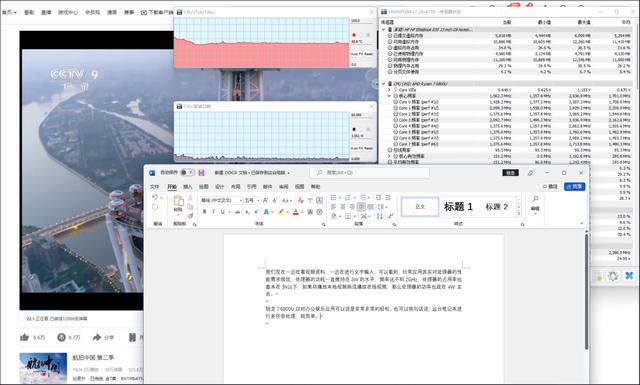
Task: Toggle the AutoSave switch in Word
Action: (x=187, y=173)
